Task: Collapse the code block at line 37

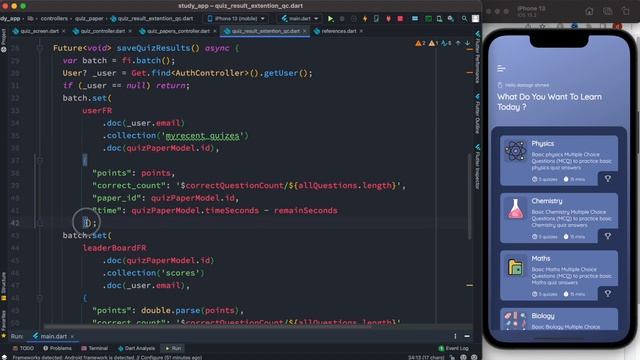Action: (40, 160)
